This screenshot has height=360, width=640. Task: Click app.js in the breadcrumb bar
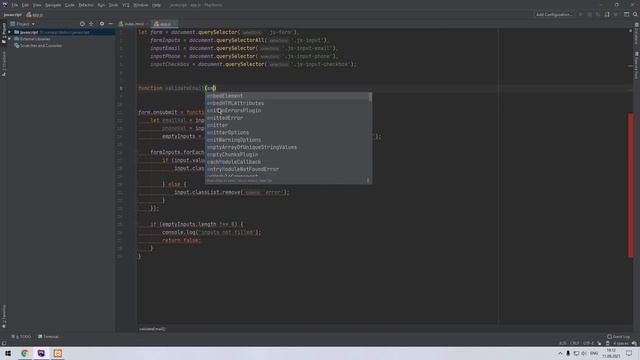tap(35, 15)
